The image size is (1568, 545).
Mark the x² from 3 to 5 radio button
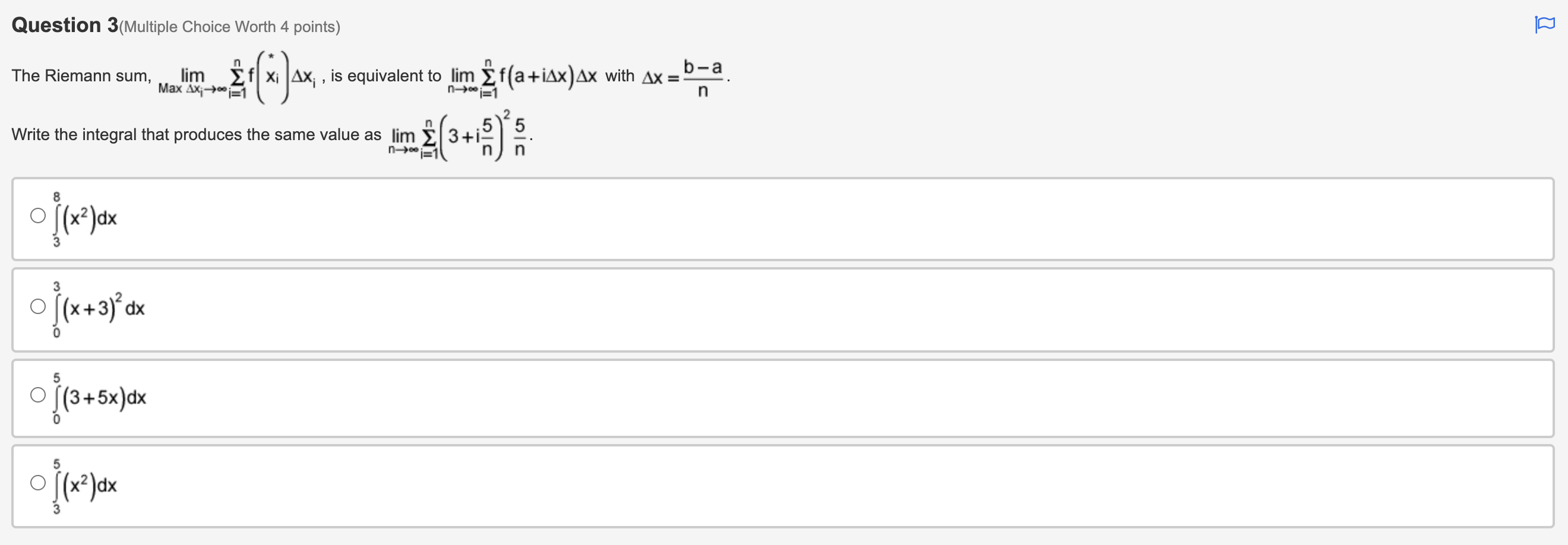point(38,482)
